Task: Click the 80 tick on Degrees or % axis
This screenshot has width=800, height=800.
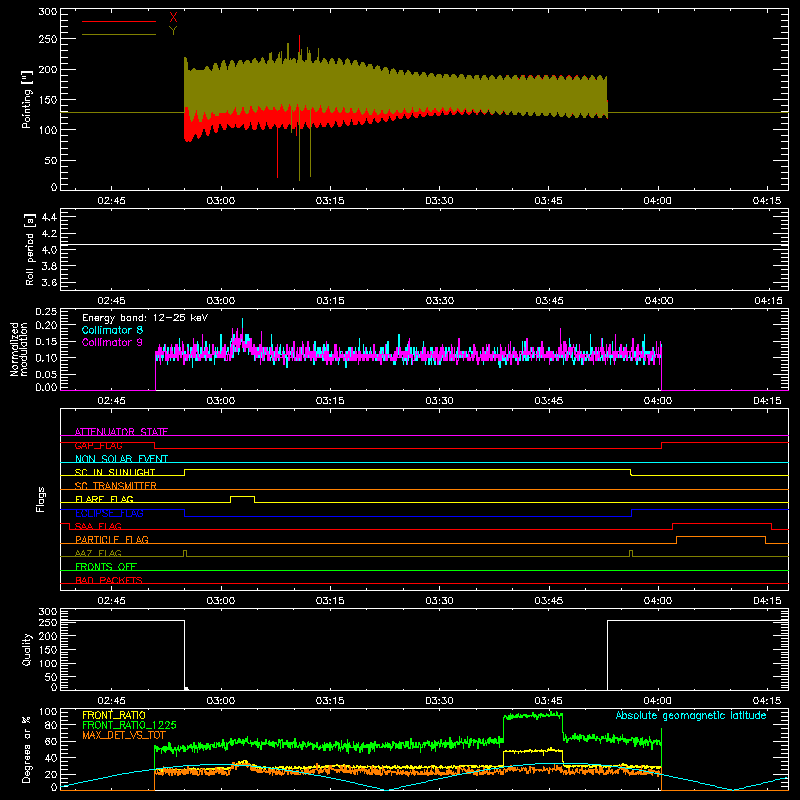Action: 52,725
